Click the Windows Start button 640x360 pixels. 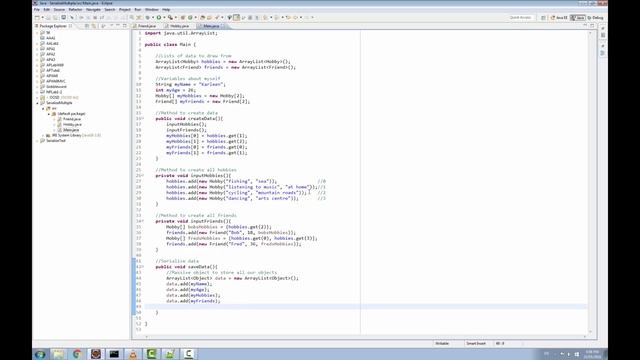[40, 354]
